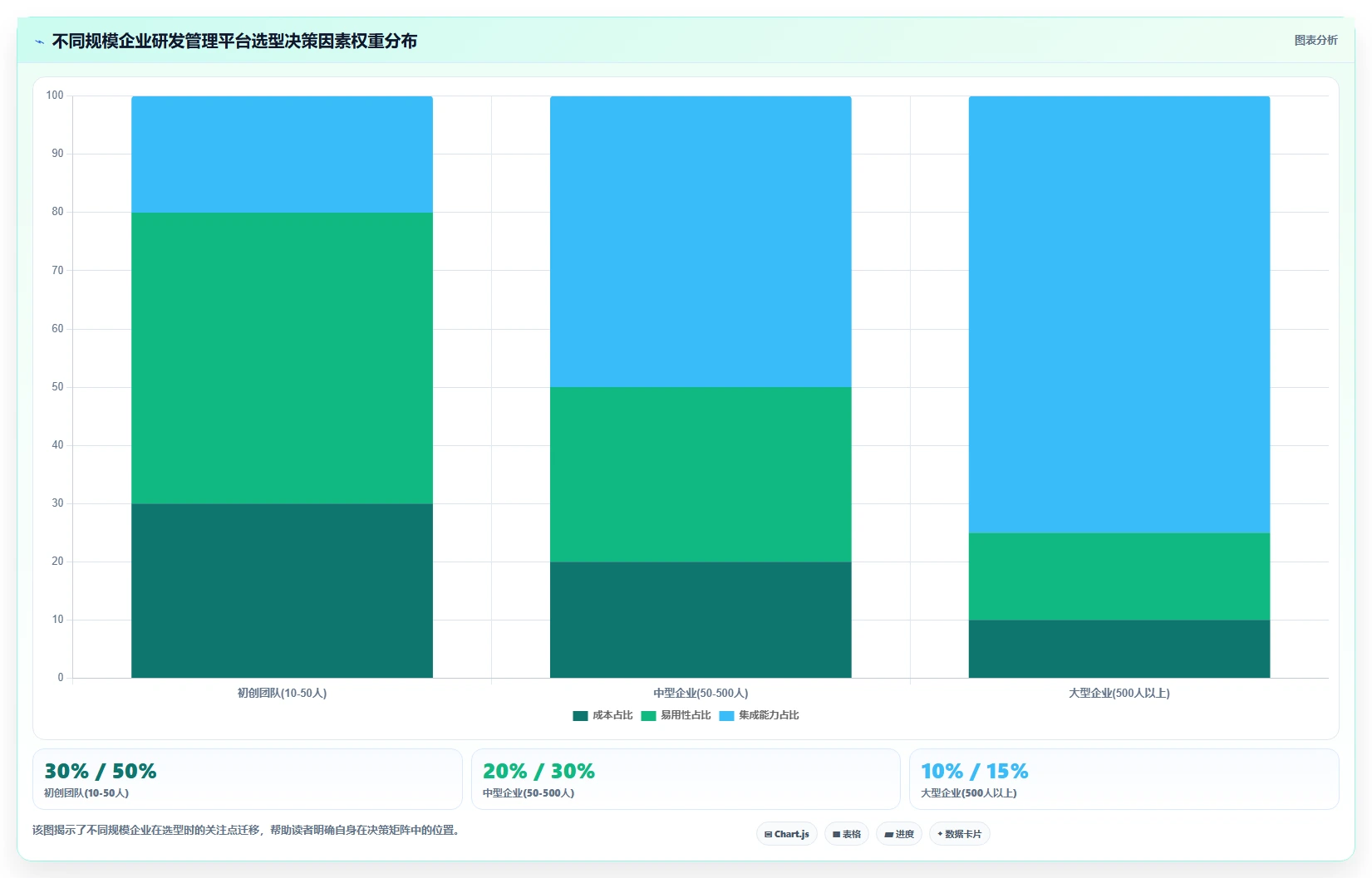1372x878 pixels.
Task: Click the 成本占比 legend text label
Action: 612,715
